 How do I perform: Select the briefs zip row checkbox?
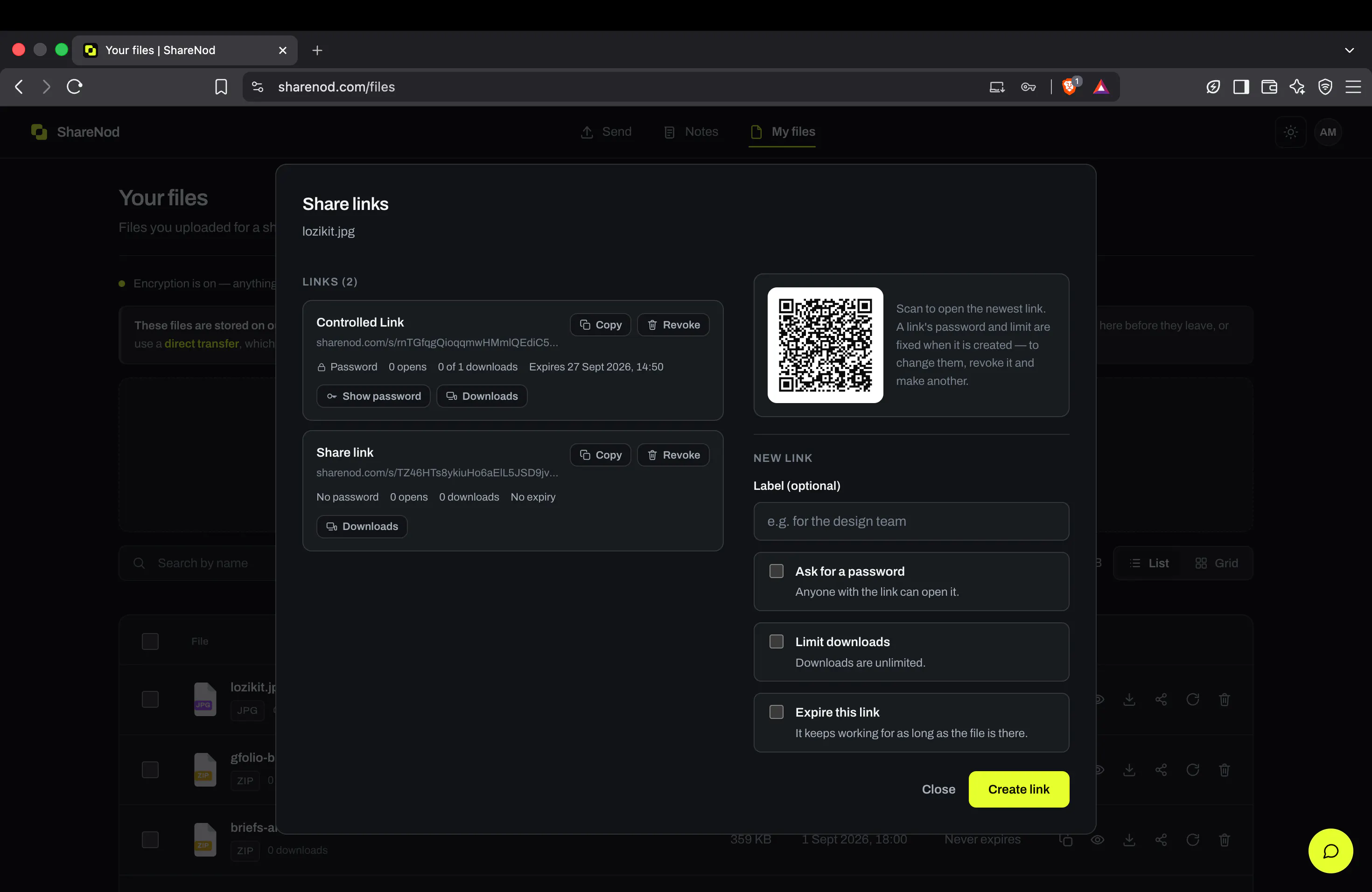coord(150,840)
